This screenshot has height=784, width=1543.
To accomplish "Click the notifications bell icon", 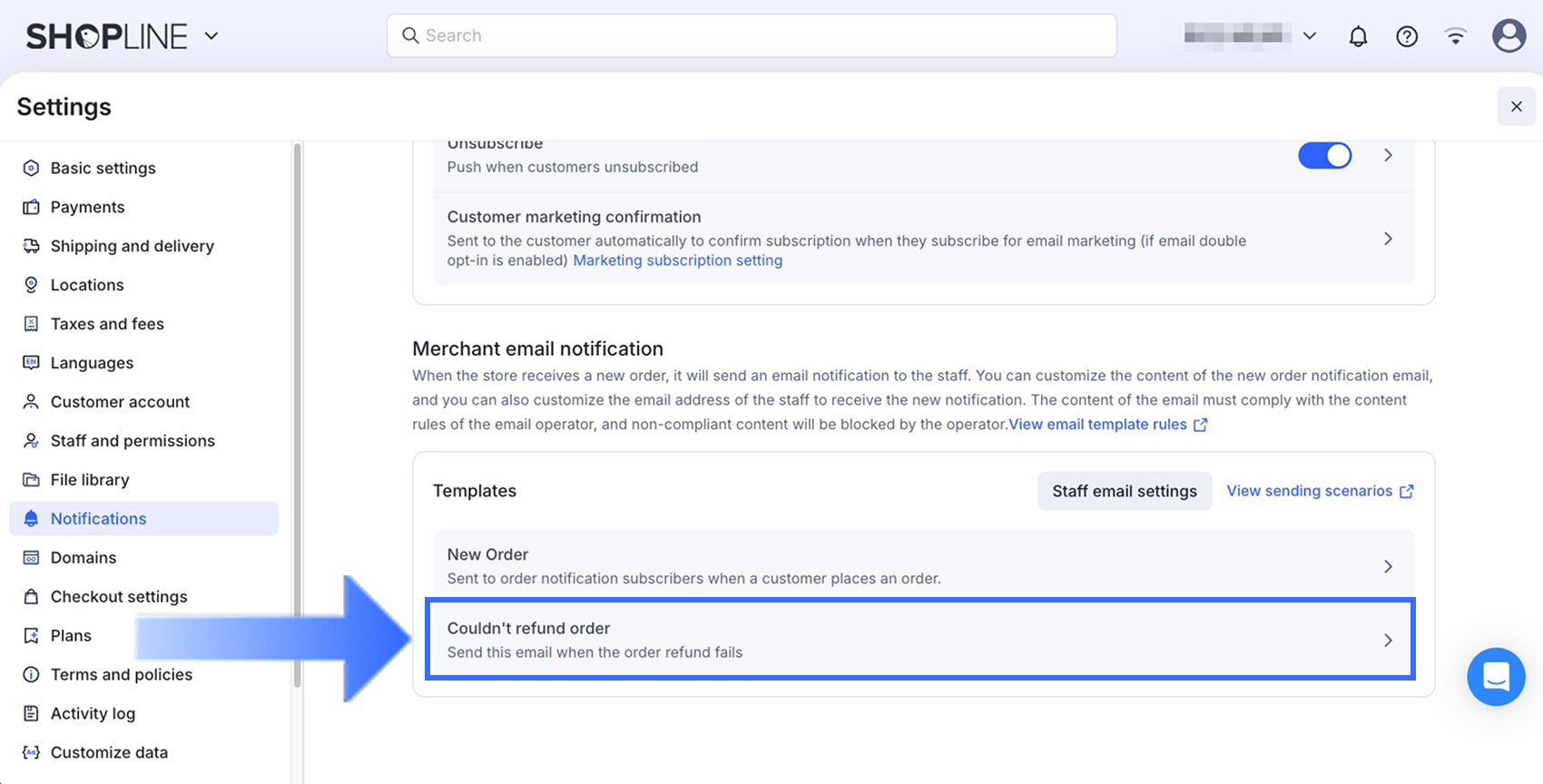I will tap(1358, 36).
